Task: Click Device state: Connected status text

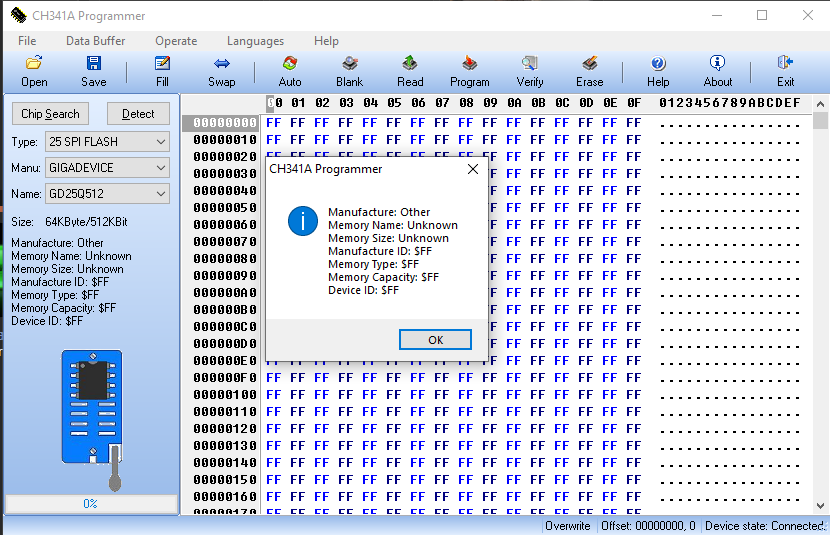Action: click(x=764, y=526)
